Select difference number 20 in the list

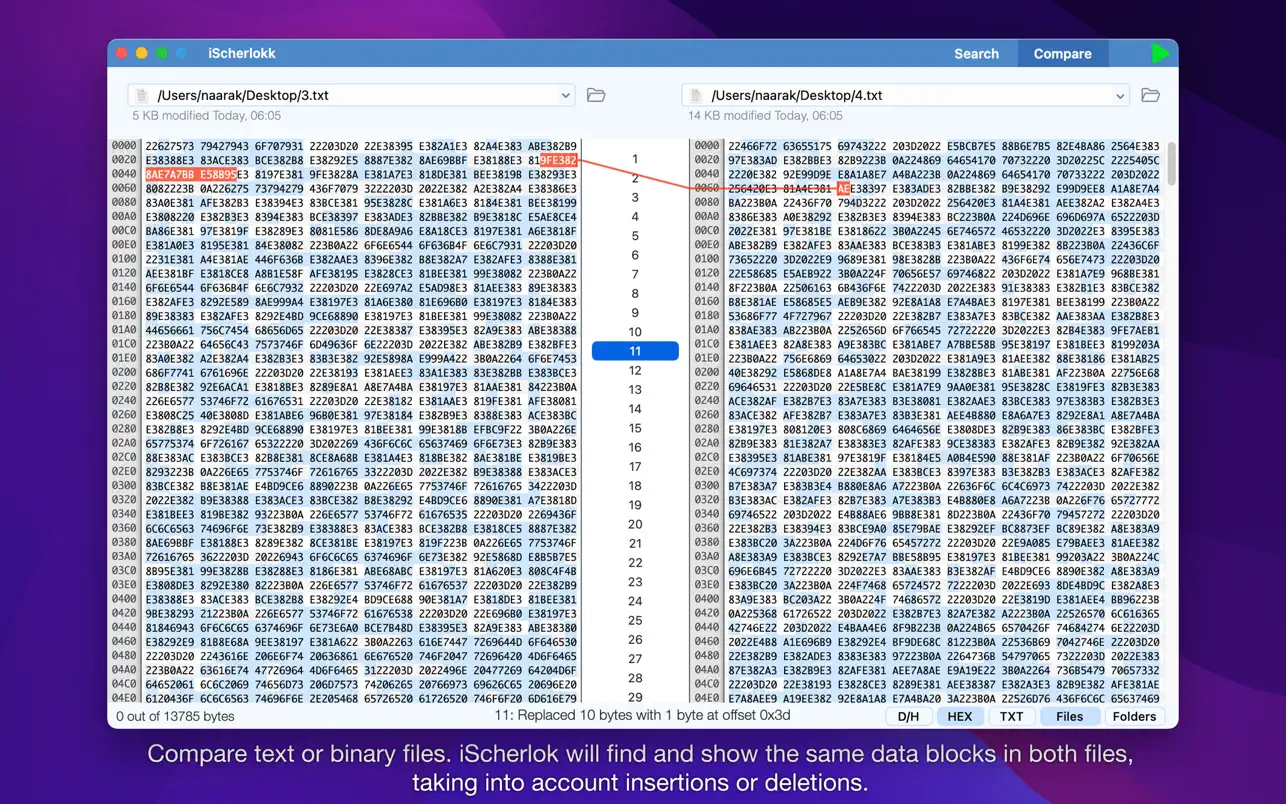coord(635,524)
